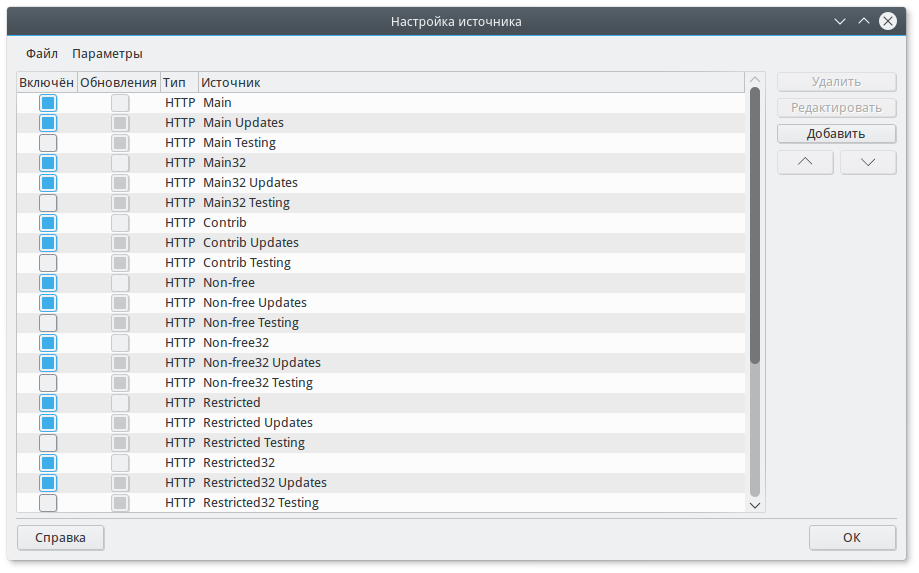Shade the window using title bar down chevron
The width and height of the screenshot is (919, 573).
point(839,22)
